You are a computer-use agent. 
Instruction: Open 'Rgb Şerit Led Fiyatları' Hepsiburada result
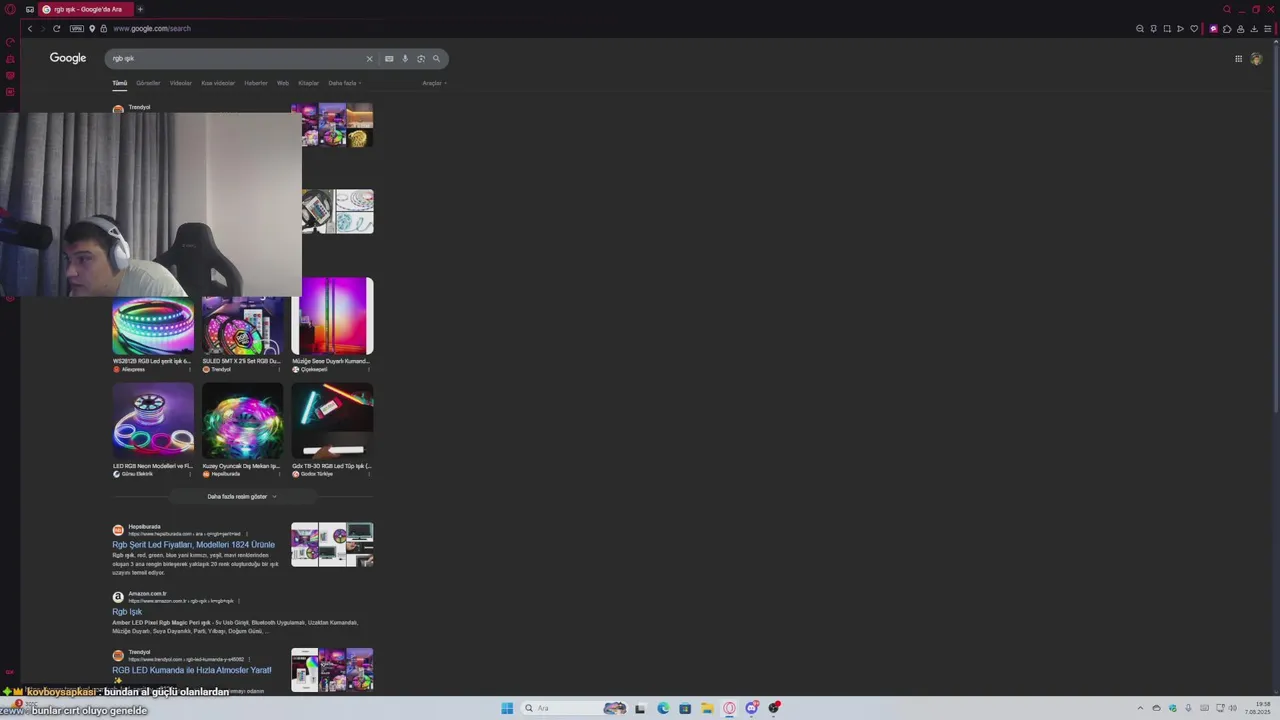coord(193,545)
